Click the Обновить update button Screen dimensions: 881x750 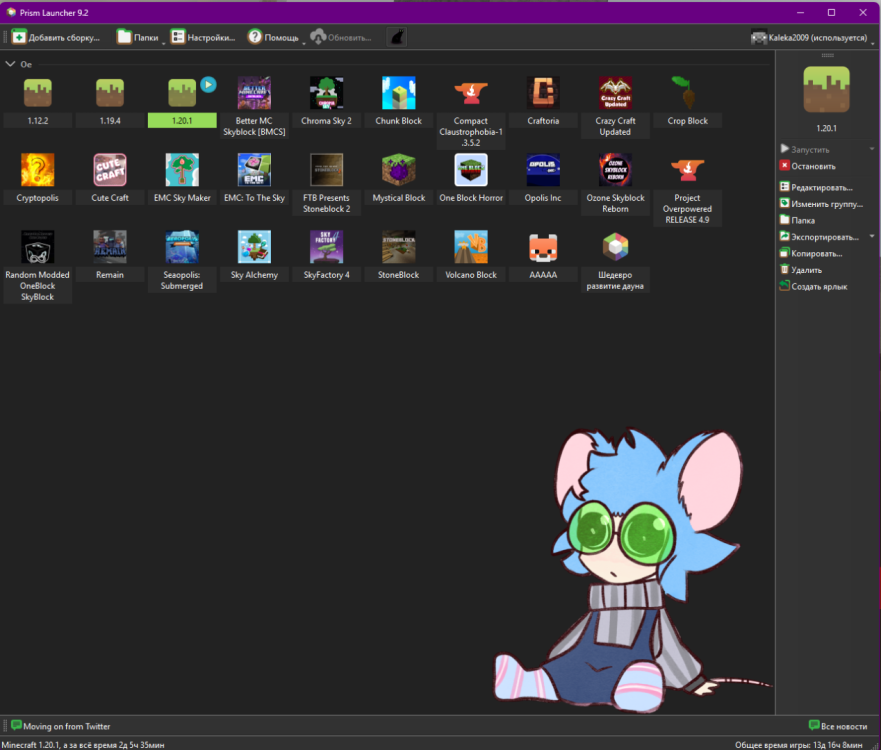point(341,37)
